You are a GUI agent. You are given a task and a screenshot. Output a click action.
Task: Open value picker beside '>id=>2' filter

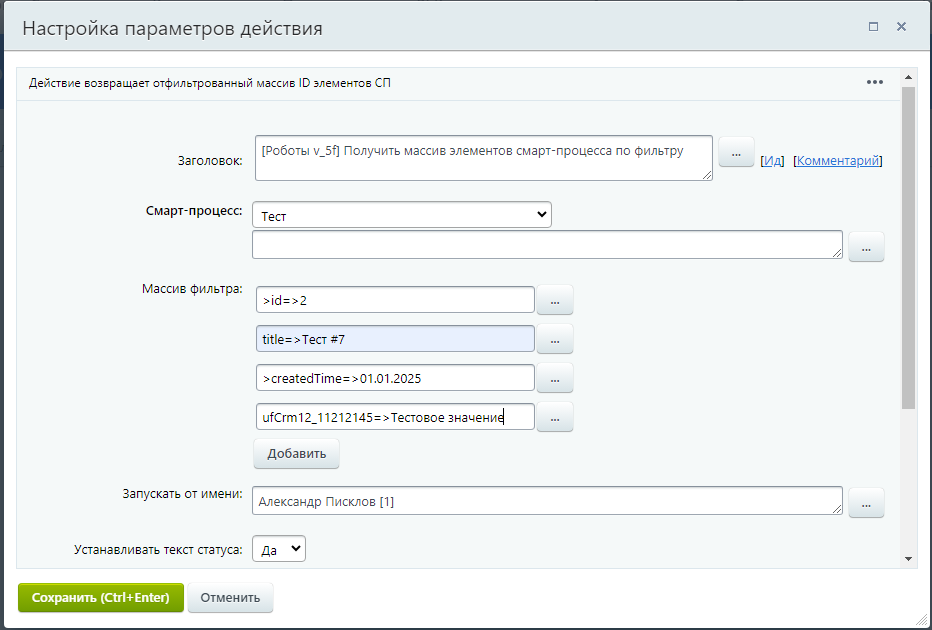click(x=555, y=300)
